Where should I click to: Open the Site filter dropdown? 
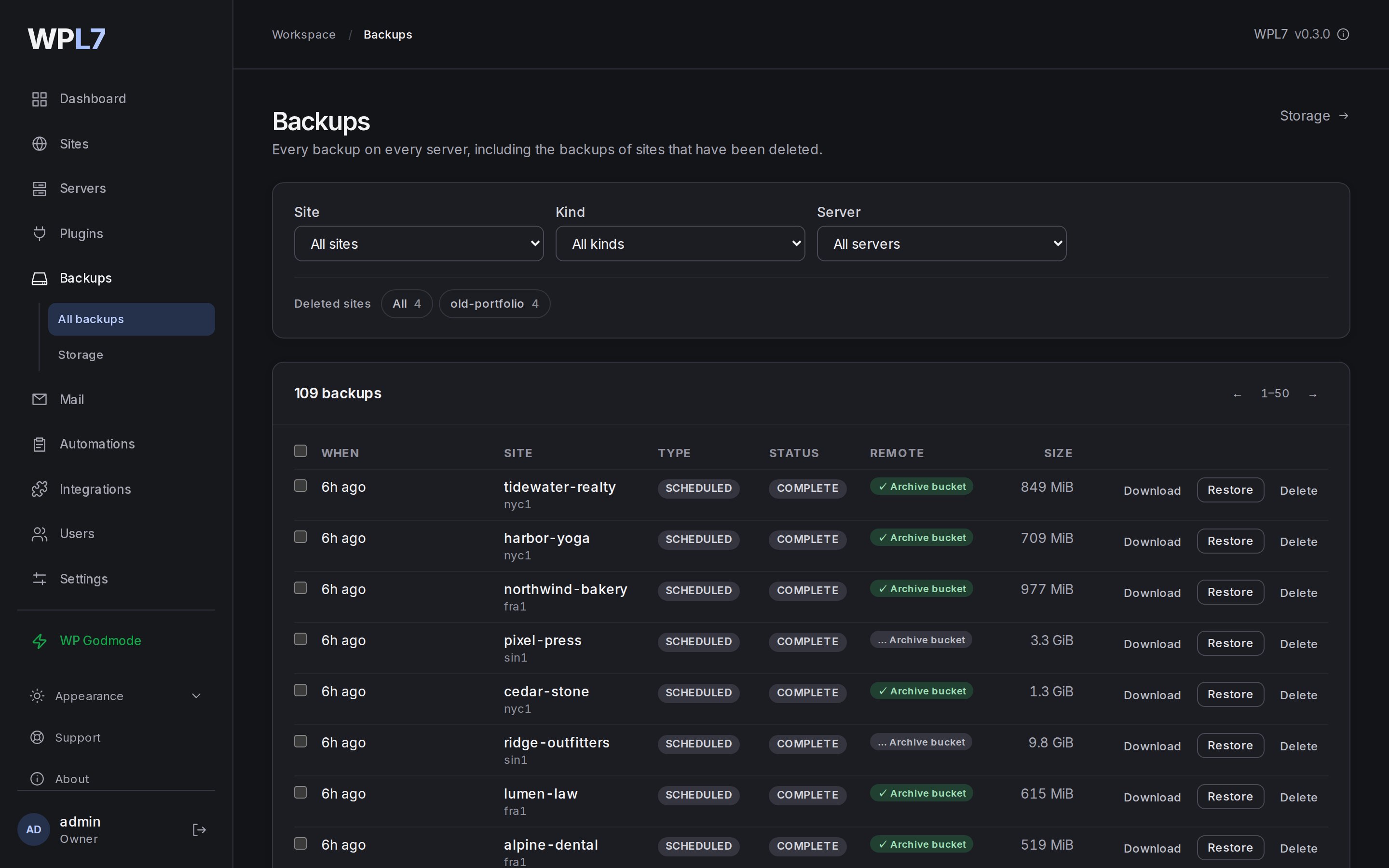[419, 244]
